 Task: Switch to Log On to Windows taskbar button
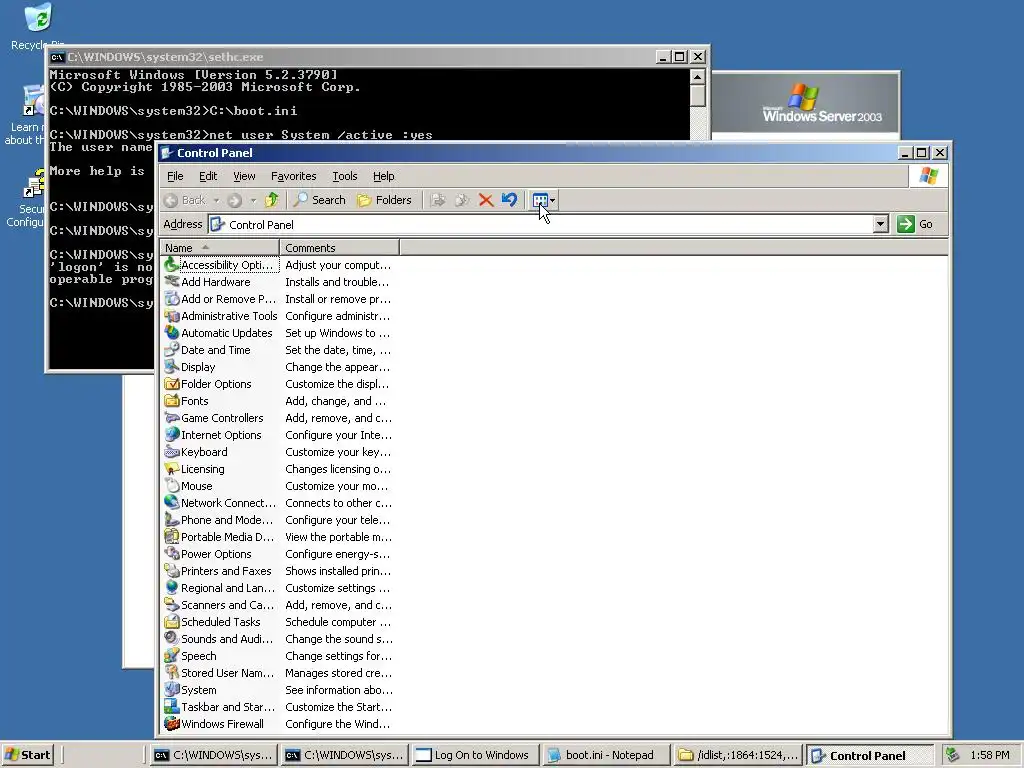point(476,755)
